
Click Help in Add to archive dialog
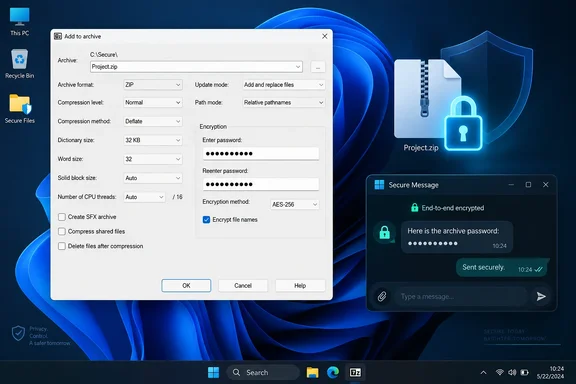(300, 285)
